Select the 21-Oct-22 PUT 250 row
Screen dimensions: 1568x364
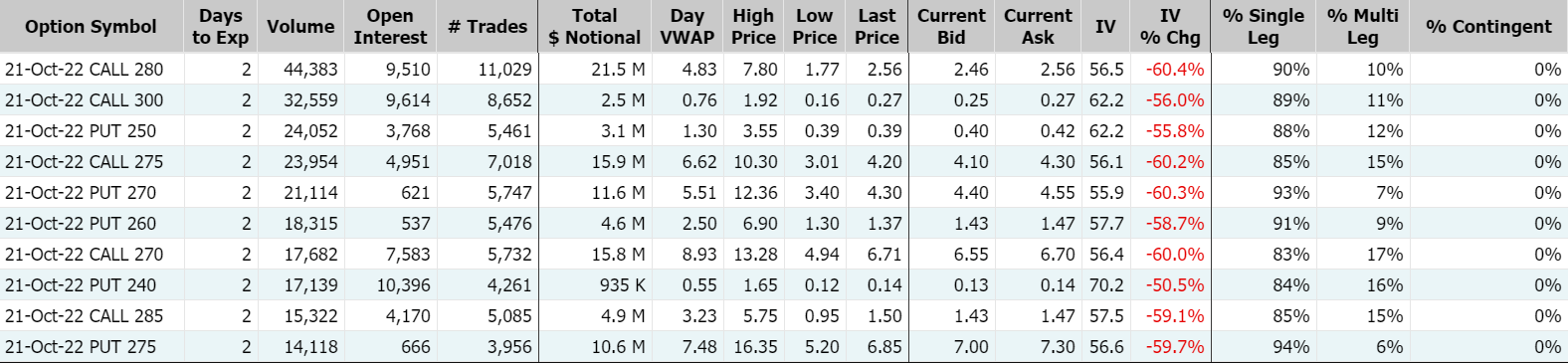[784, 131]
